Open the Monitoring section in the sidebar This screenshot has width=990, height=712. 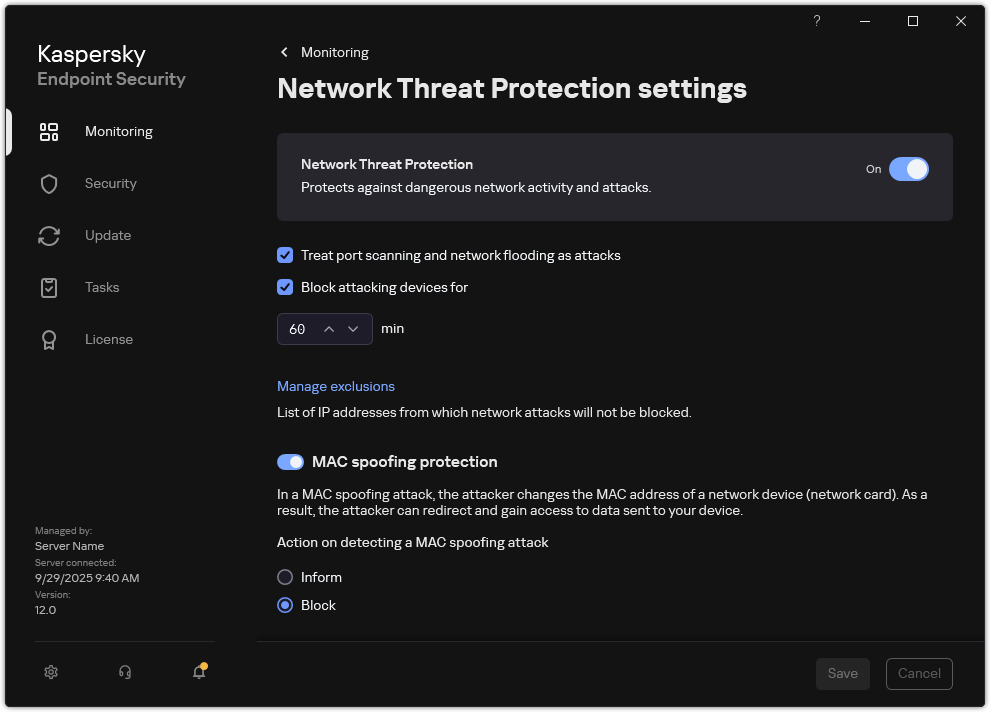coord(118,131)
